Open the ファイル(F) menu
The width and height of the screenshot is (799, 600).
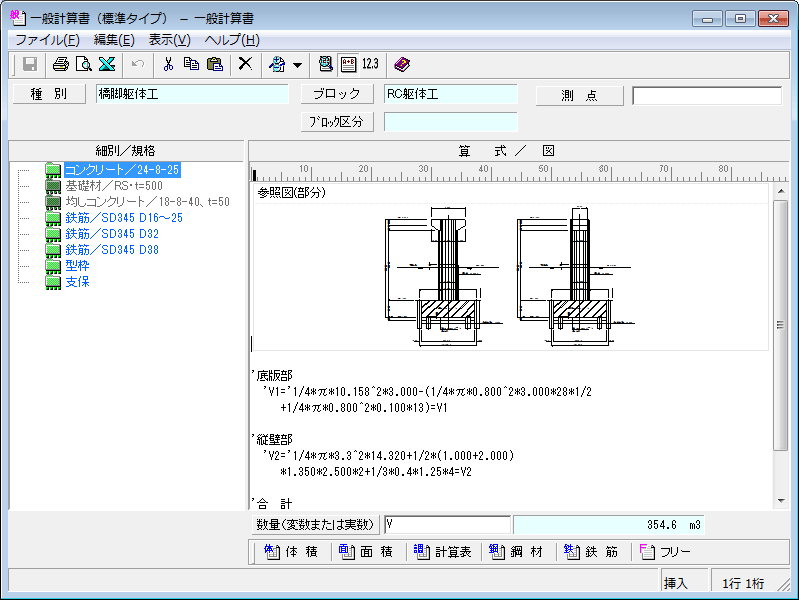coord(47,40)
